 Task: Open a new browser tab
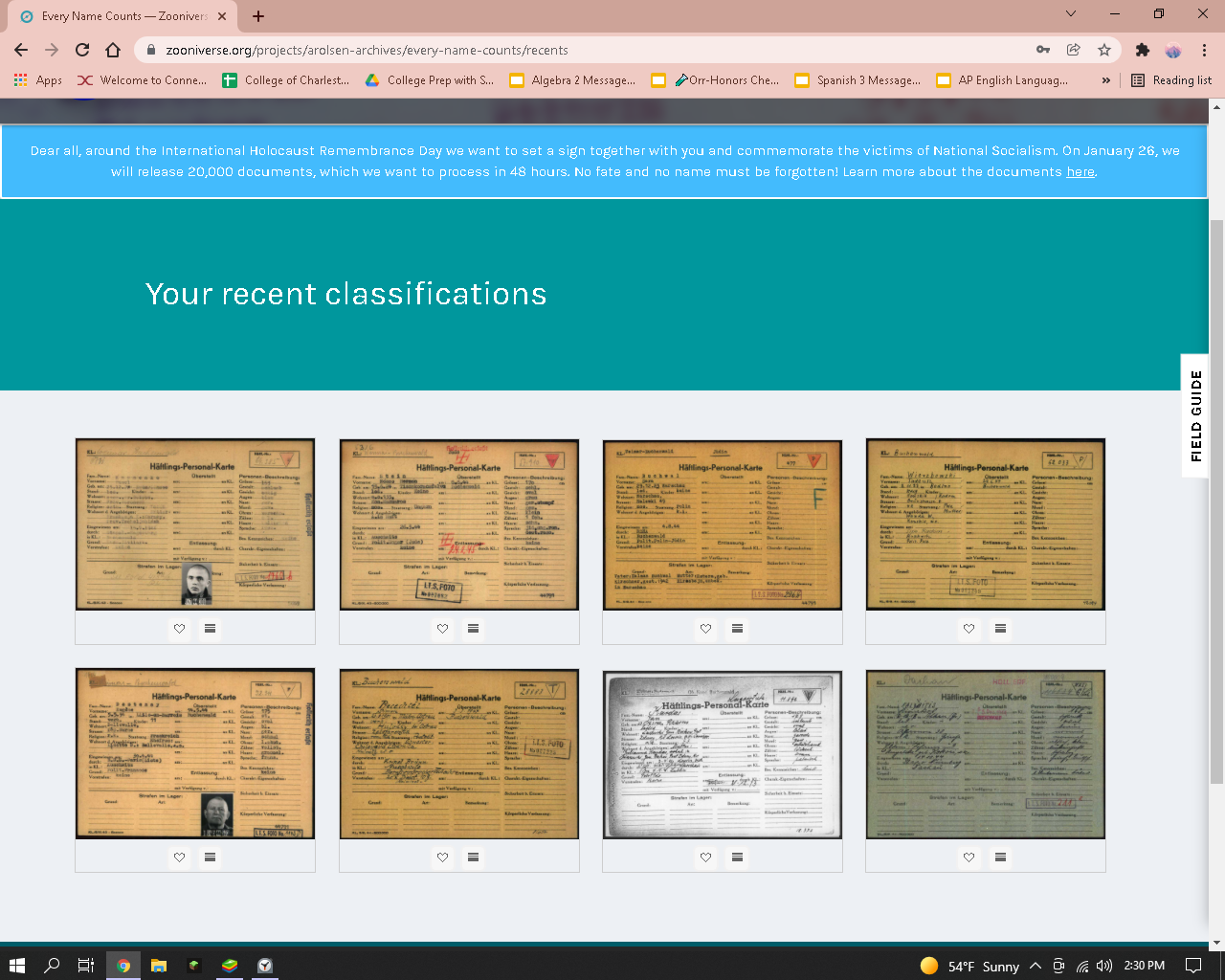pyautogui.click(x=258, y=15)
